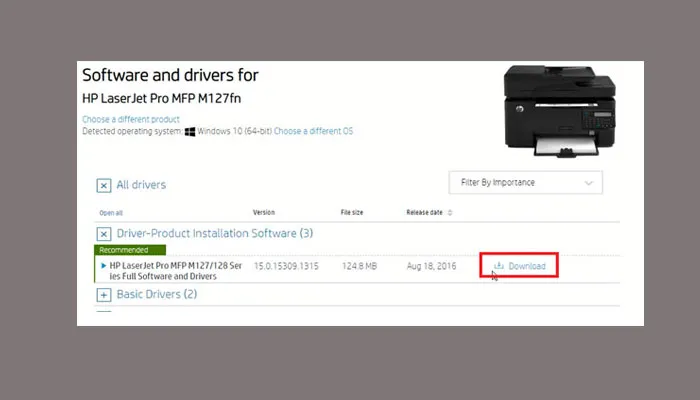Click the Open all link

click(x=111, y=213)
